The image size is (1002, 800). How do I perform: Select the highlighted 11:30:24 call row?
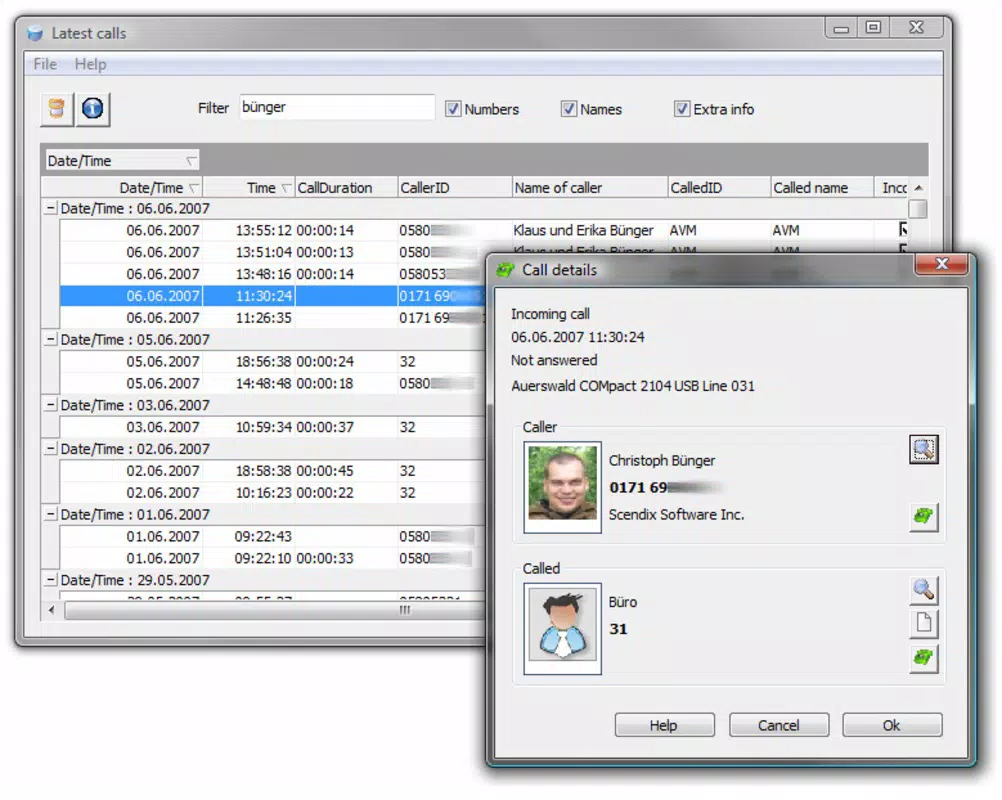[272, 296]
